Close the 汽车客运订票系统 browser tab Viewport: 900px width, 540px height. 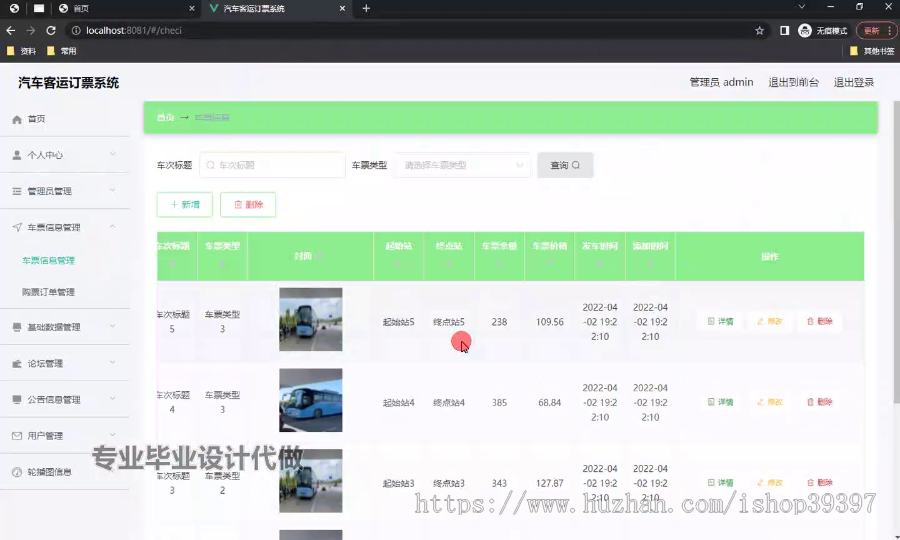click(342, 9)
